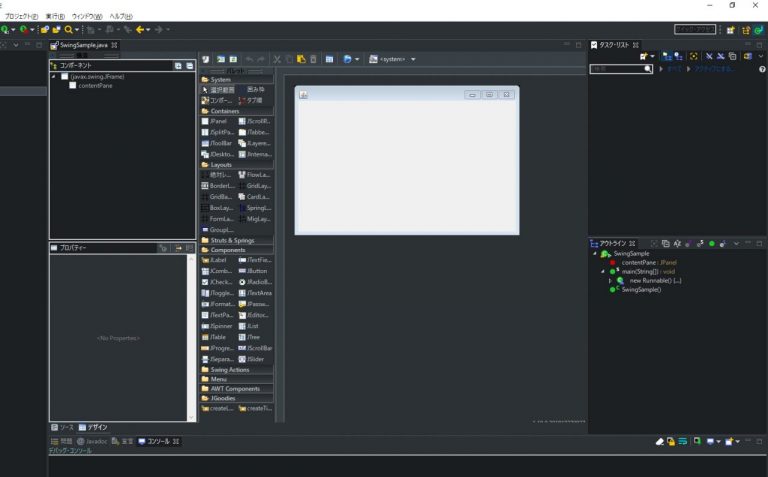This screenshot has width=768, height=477.
Task: Pick the FlowLayout palette item
Action: (254, 175)
